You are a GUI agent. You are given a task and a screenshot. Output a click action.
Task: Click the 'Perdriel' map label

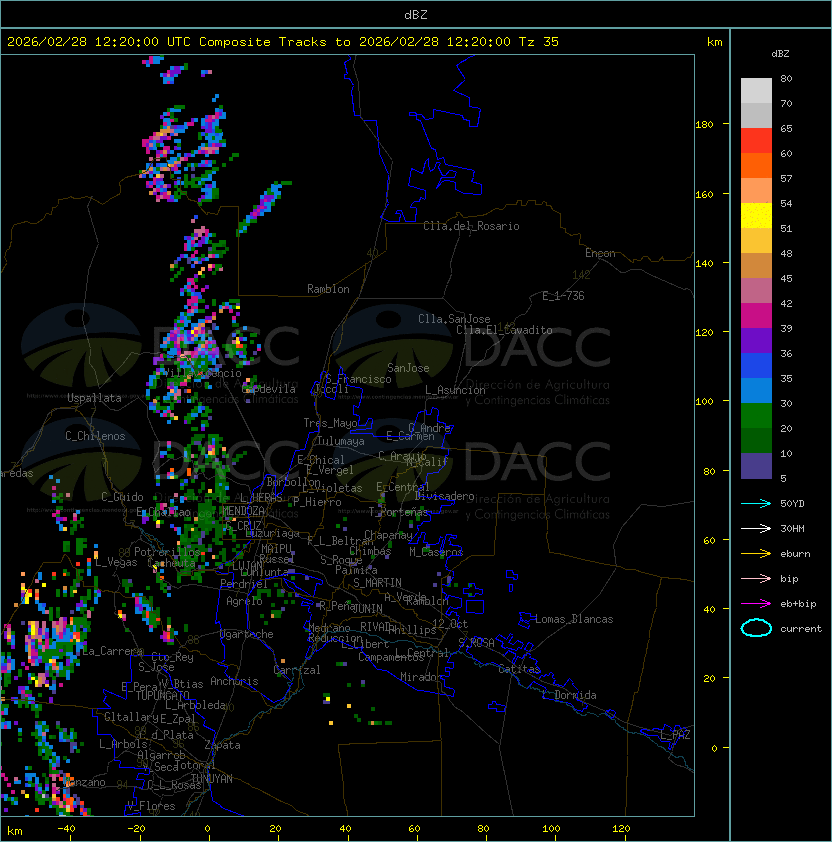click(x=244, y=584)
